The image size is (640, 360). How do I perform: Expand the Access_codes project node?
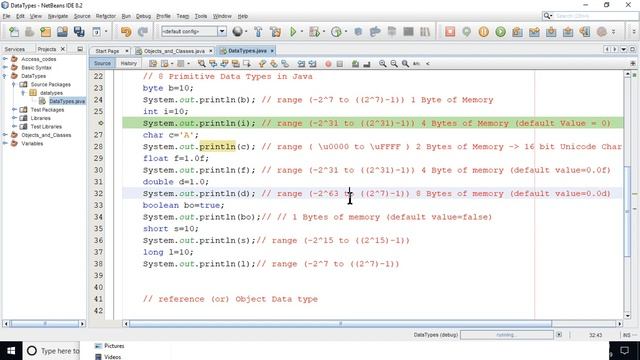[5, 59]
